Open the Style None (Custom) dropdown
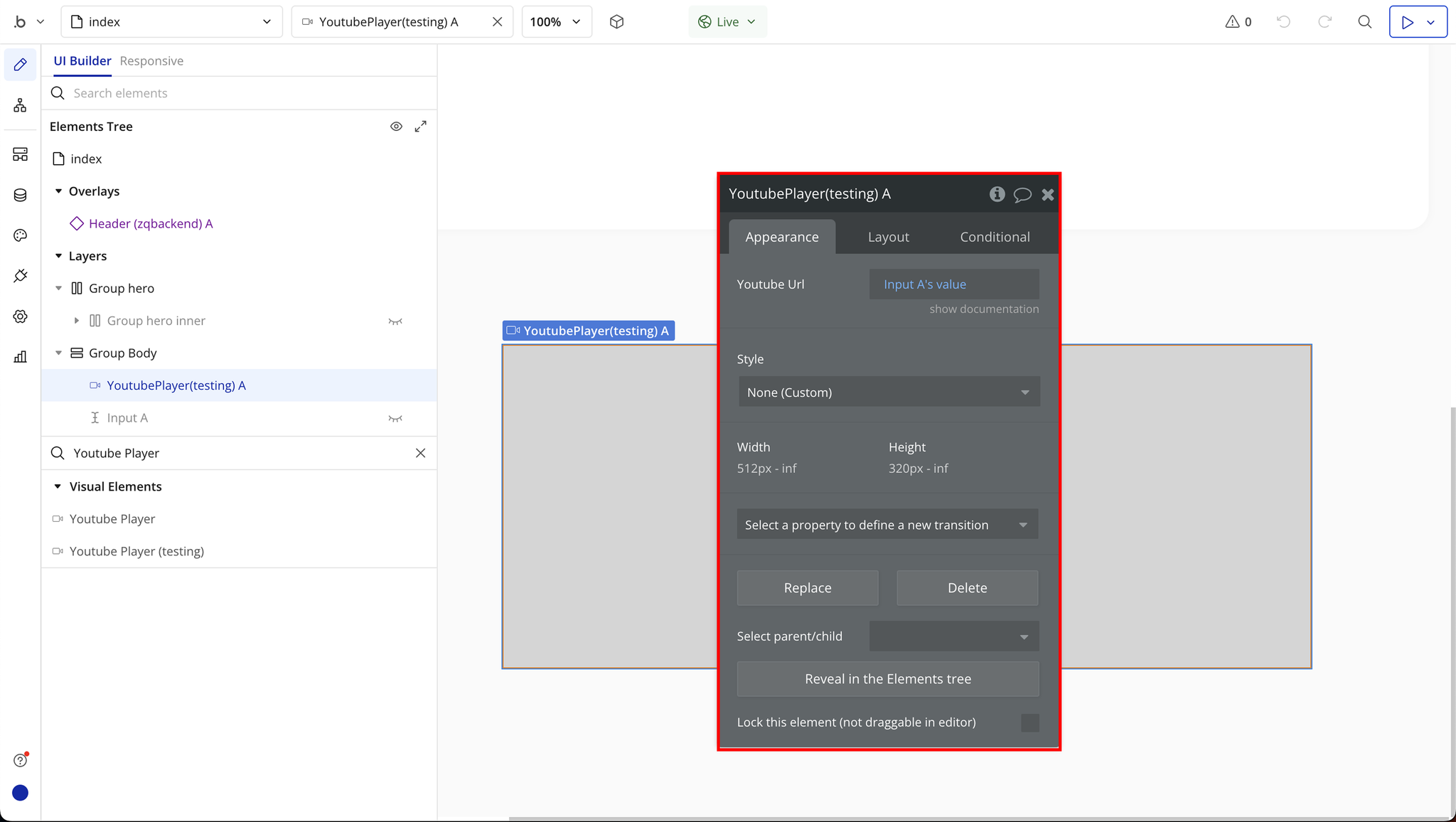The width and height of the screenshot is (1456, 822). [889, 393]
